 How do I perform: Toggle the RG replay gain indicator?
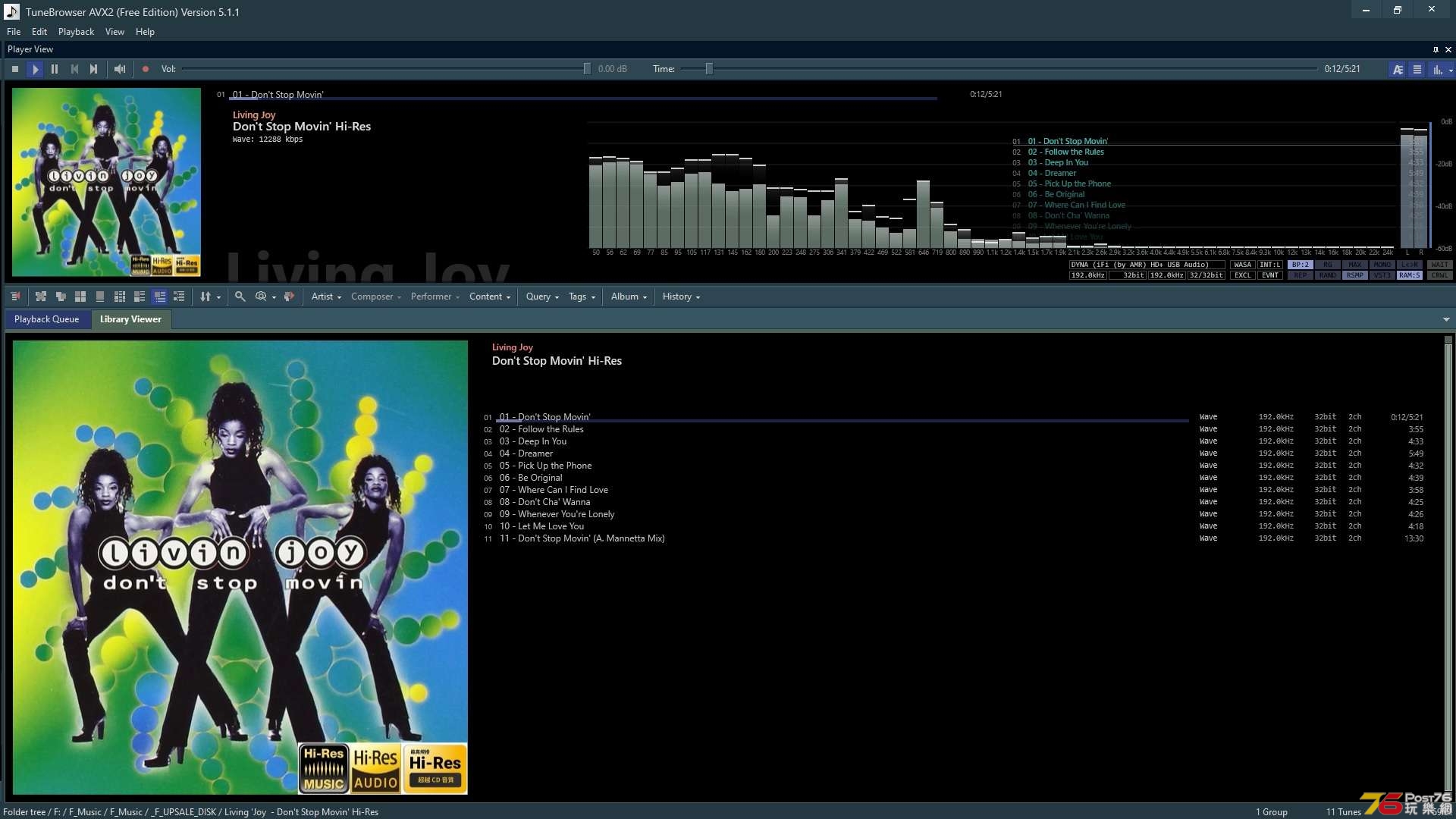(1328, 265)
